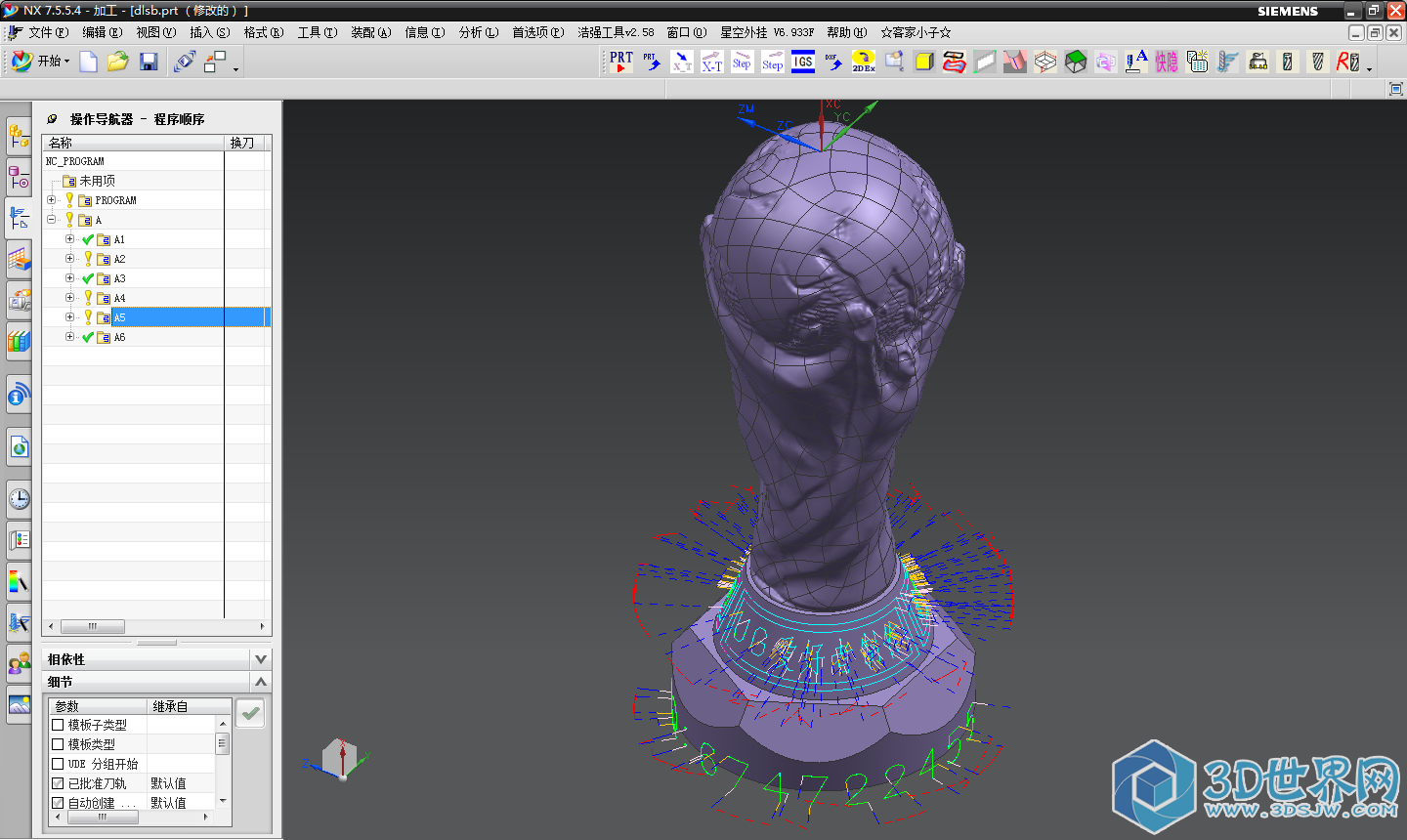The width and height of the screenshot is (1407, 840).
Task: Click the red R tool icon
Action: (1348, 62)
